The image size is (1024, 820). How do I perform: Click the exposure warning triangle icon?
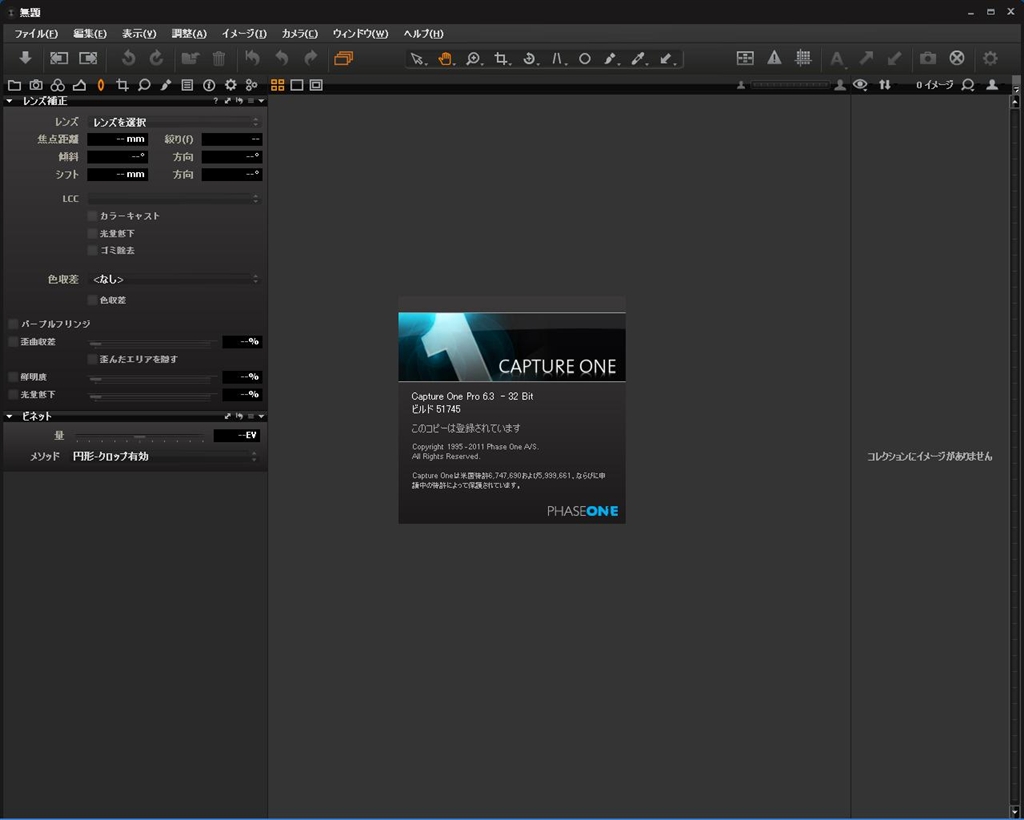click(x=774, y=58)
